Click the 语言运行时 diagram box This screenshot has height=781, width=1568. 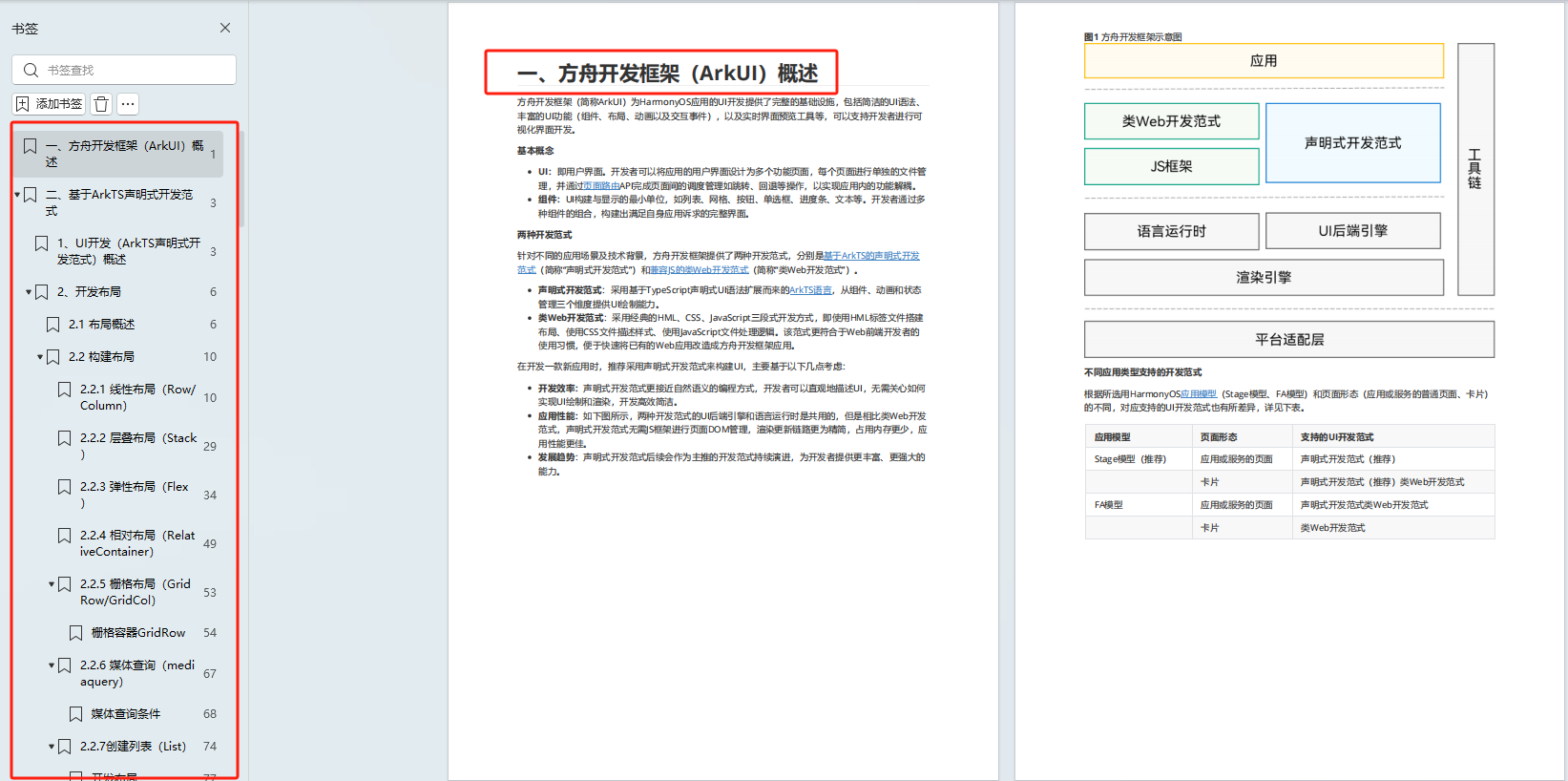[x=1172, y=231]
